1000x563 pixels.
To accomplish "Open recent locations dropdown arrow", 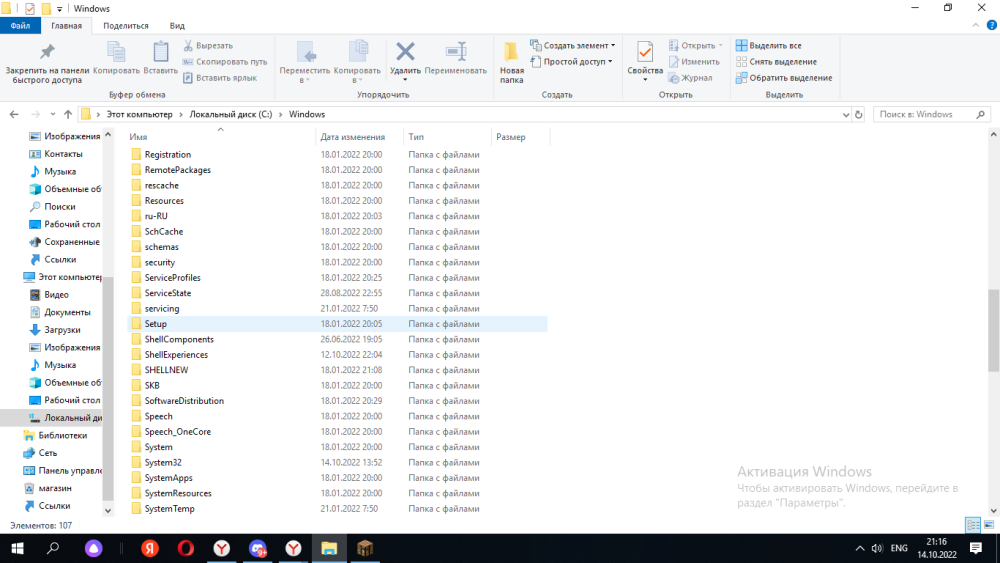I will coord(53,115).
